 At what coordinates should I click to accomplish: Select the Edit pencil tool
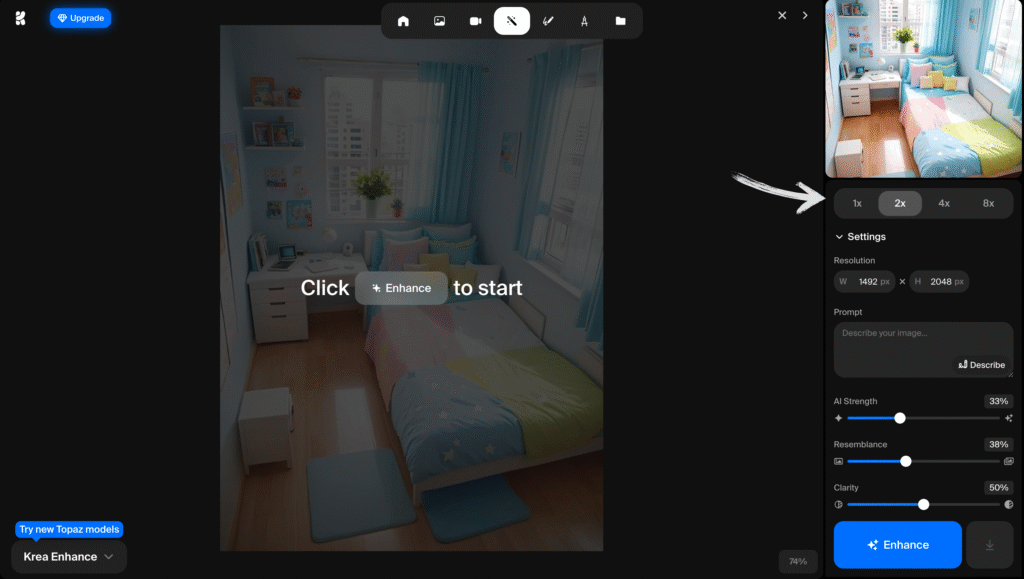[548, 20]
